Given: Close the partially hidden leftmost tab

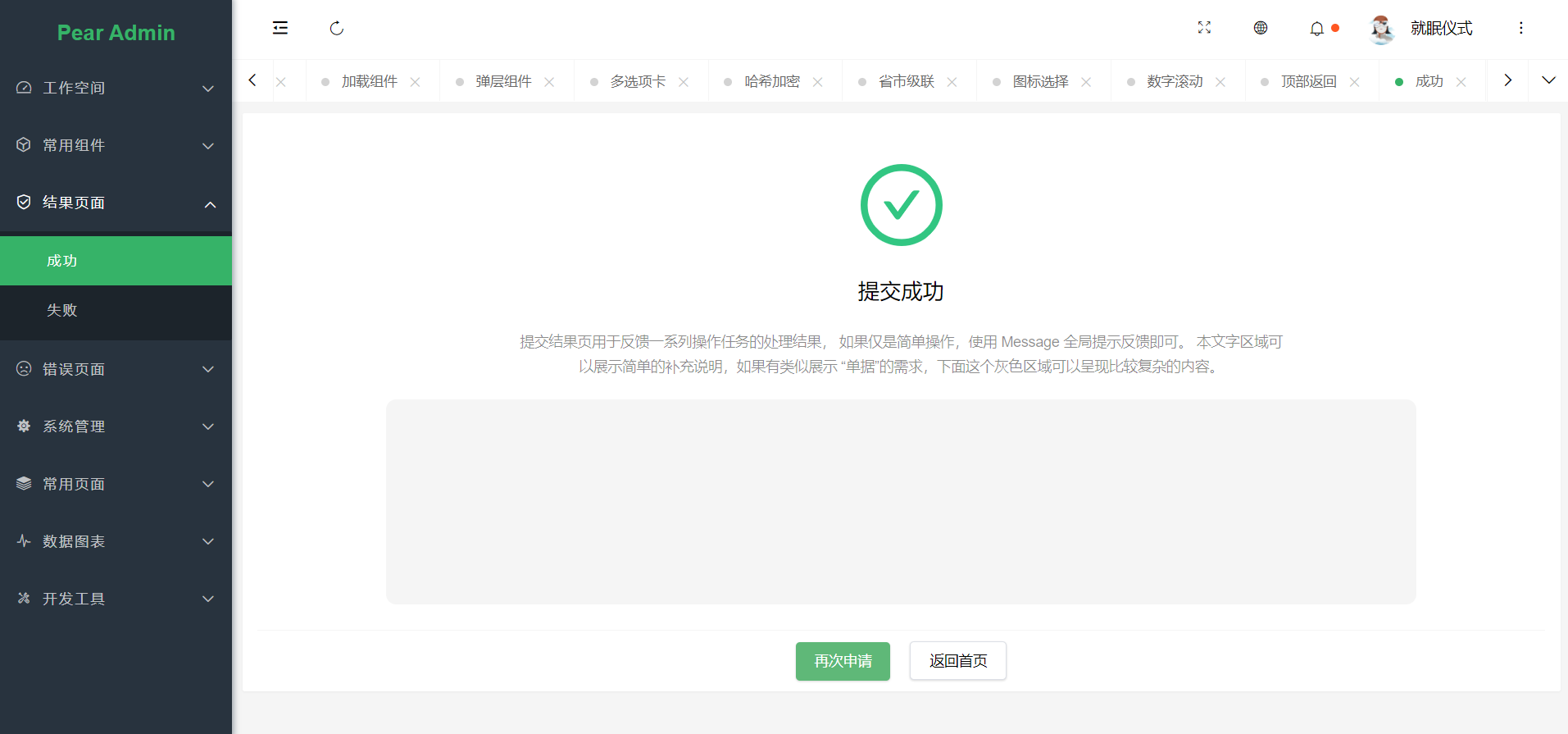Looking at the screenshot, I should click(x=281, y=82).
